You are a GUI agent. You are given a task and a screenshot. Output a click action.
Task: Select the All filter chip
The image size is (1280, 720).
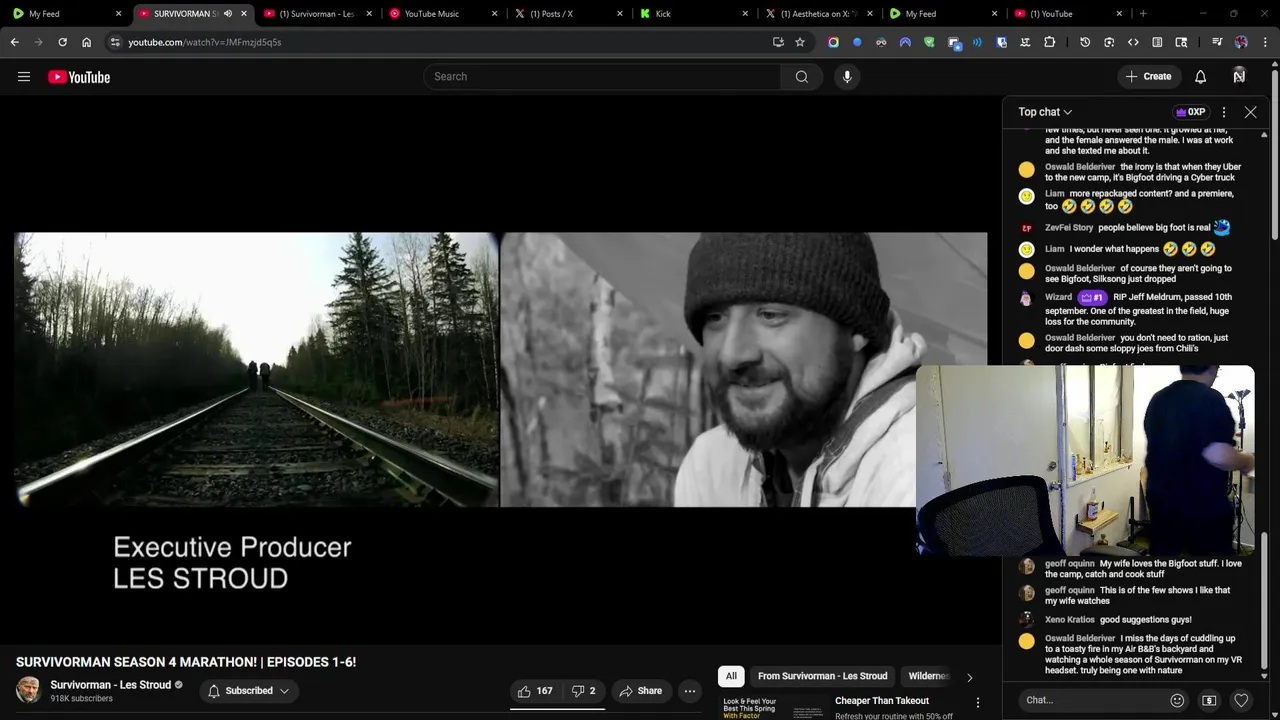pyautogui.click(x=731, y=676)
